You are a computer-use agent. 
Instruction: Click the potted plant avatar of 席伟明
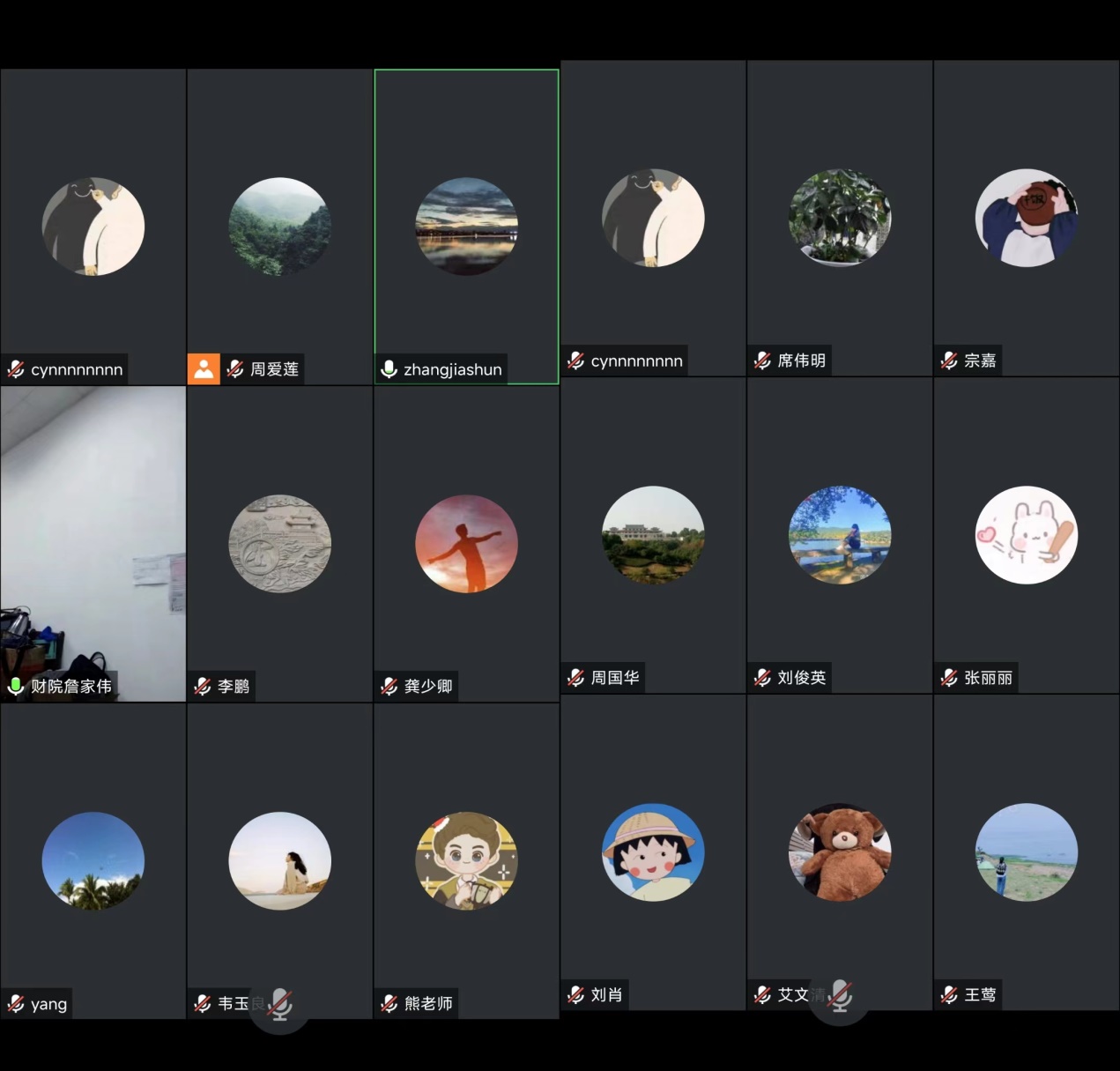pos(840,218)
